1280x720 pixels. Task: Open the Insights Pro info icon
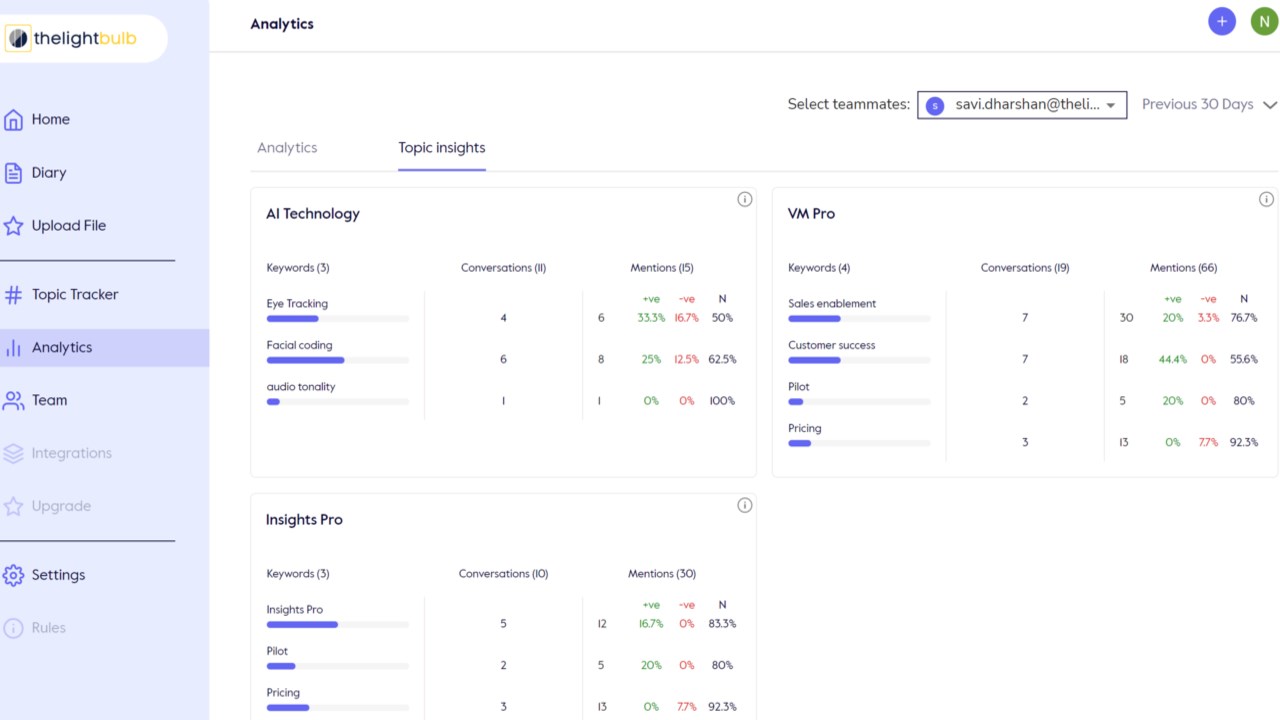click(x=744, y=505)
